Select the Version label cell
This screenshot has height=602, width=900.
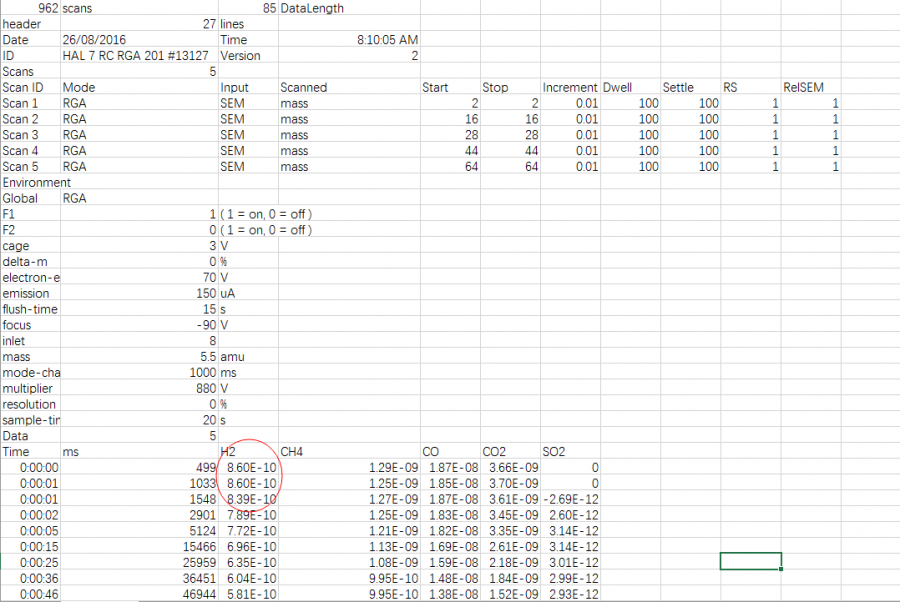point(249,56)
